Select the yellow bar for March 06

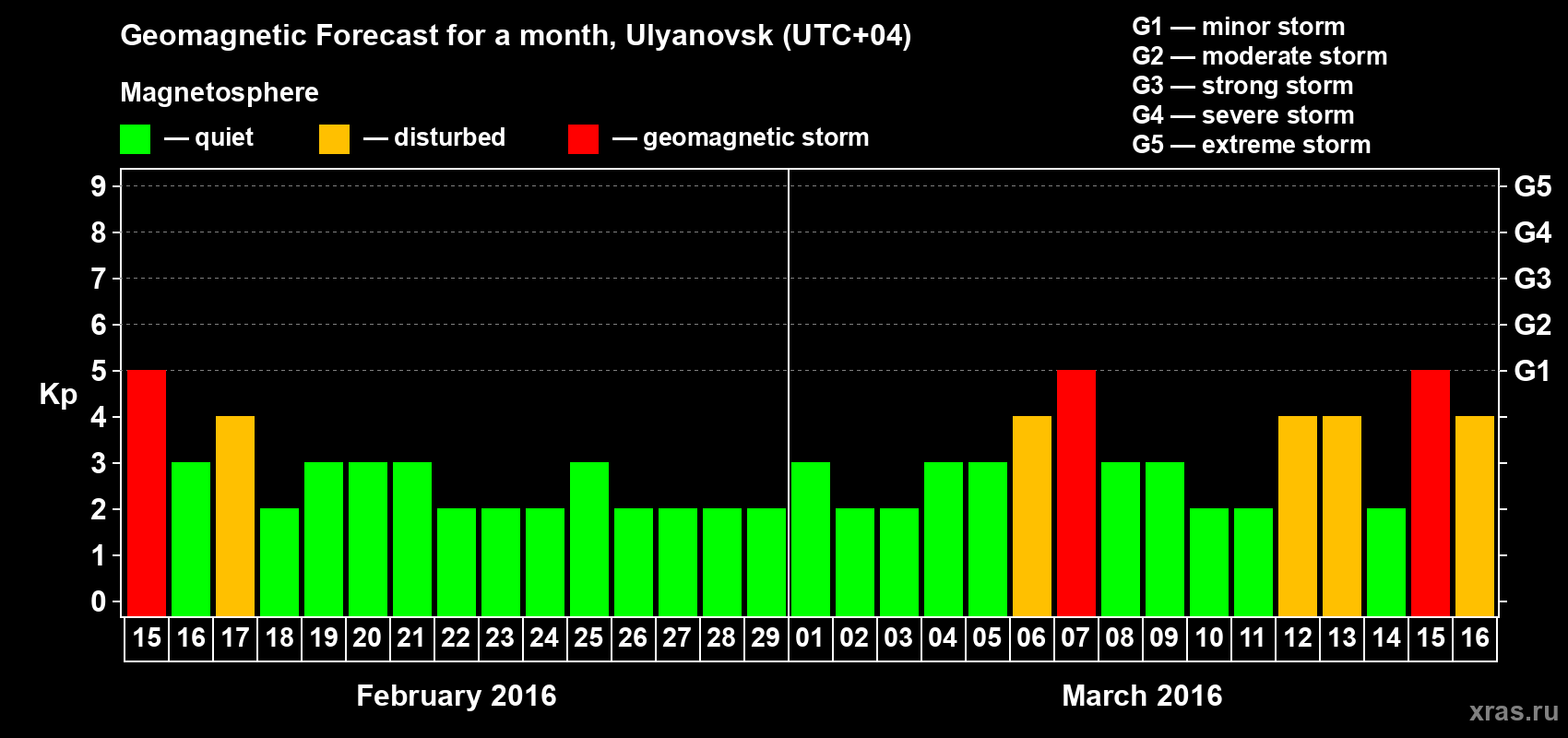point(1032,517)
